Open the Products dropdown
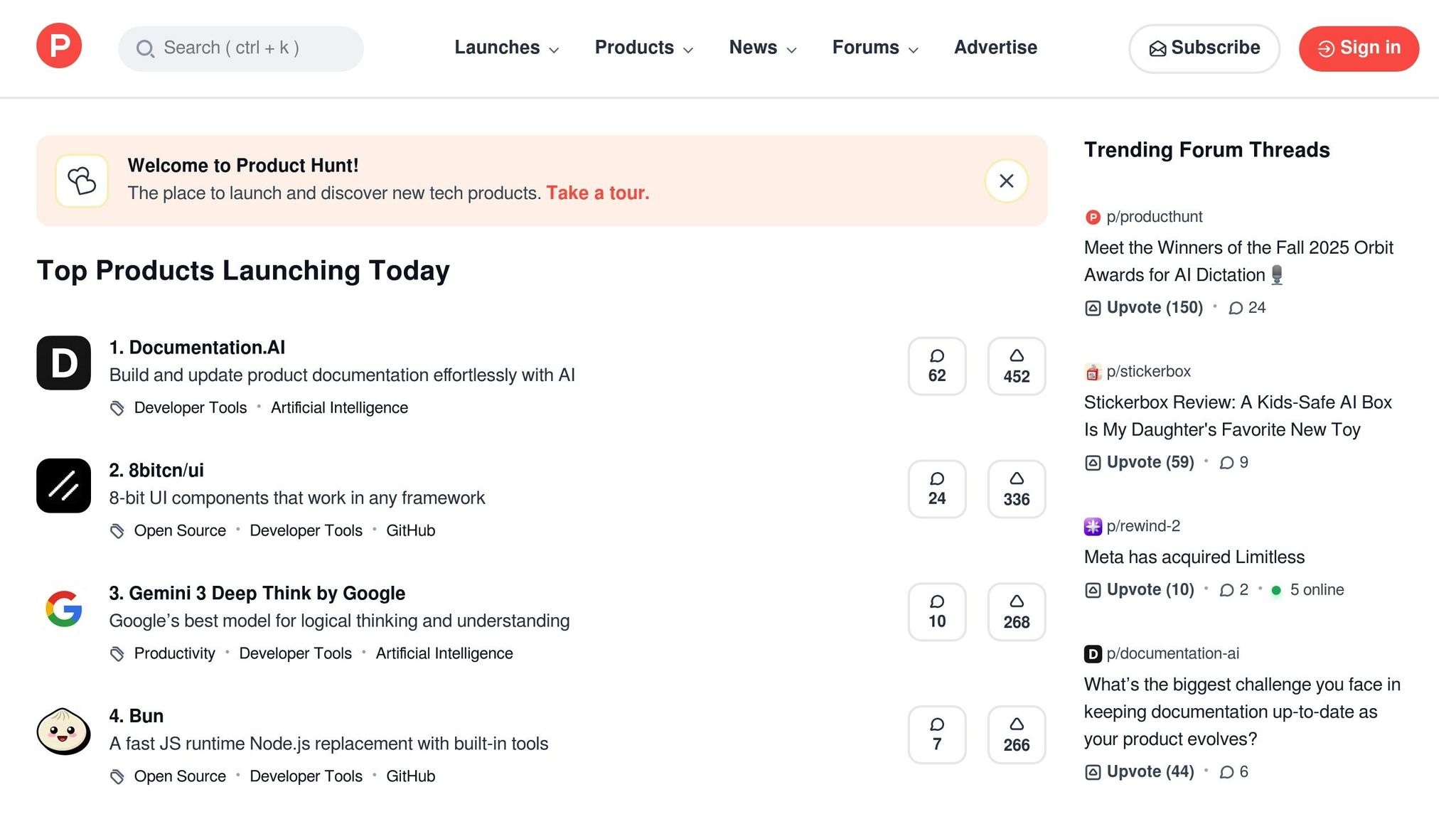This screenshot has height=819, width=1456. [x=643, y=48]
